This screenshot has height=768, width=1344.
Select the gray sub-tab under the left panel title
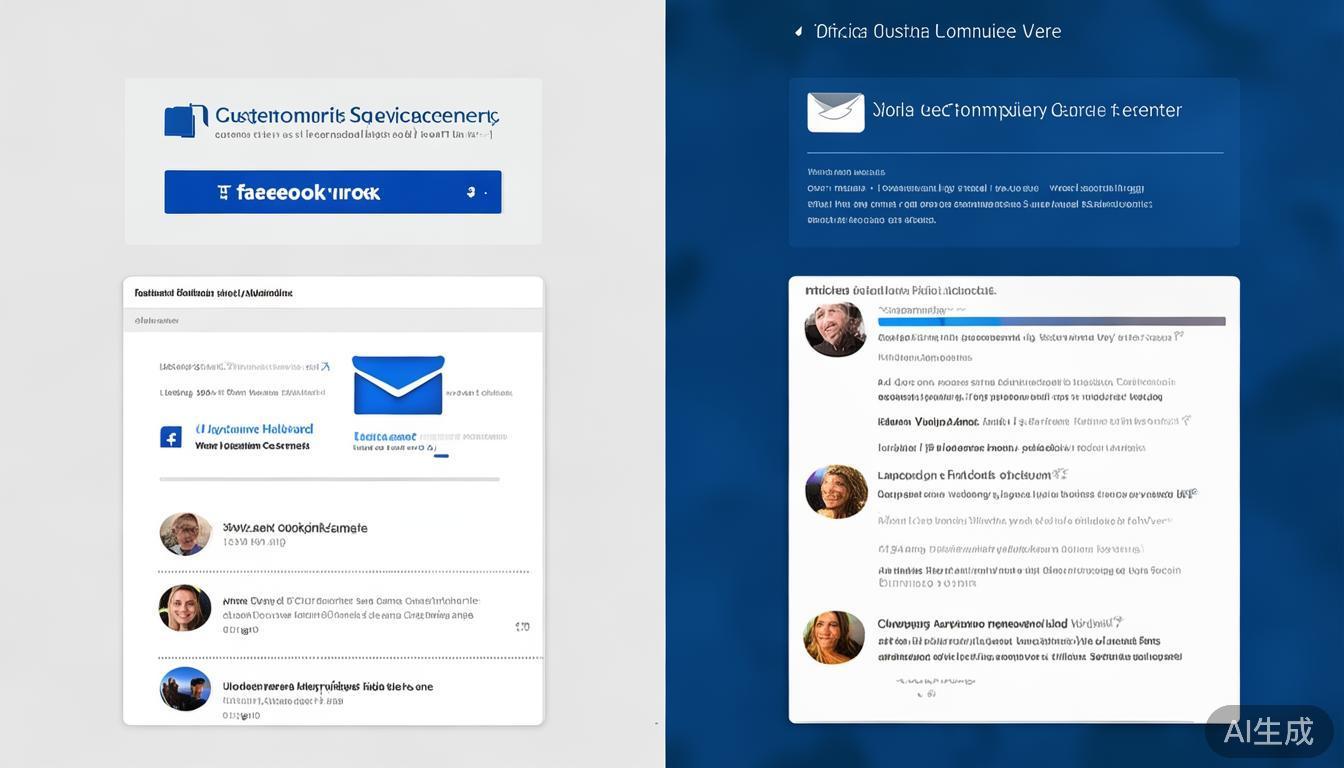157,321
